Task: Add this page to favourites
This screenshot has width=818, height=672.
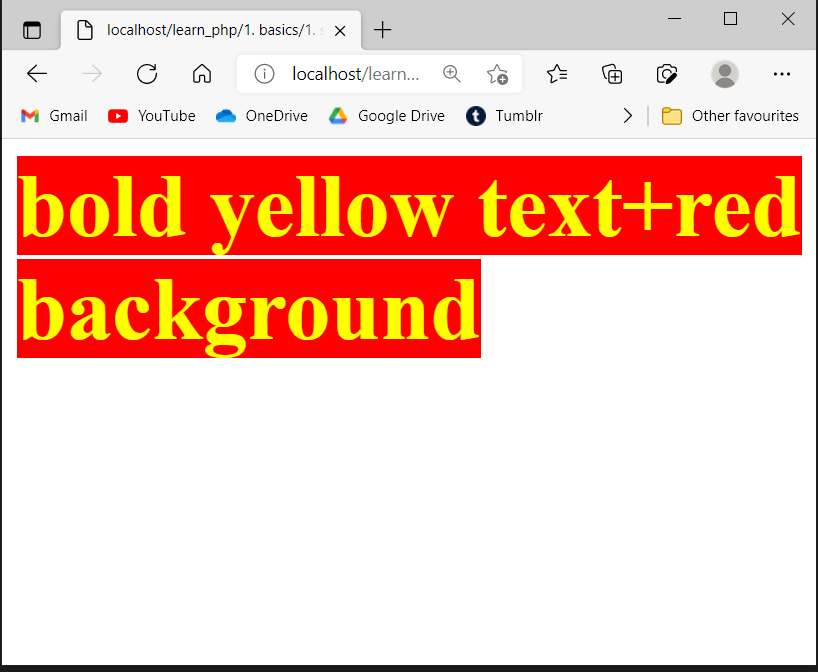Action: [497, 73]
